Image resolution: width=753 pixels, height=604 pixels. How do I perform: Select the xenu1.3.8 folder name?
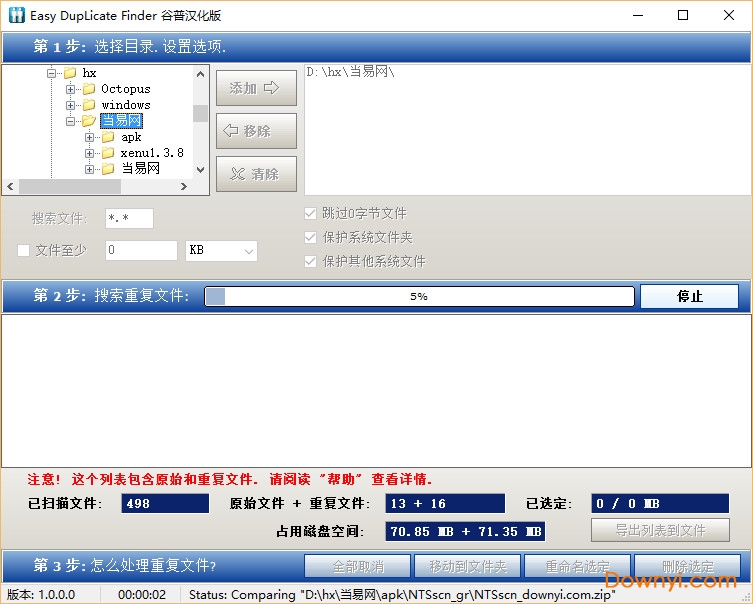click(152, 153)
